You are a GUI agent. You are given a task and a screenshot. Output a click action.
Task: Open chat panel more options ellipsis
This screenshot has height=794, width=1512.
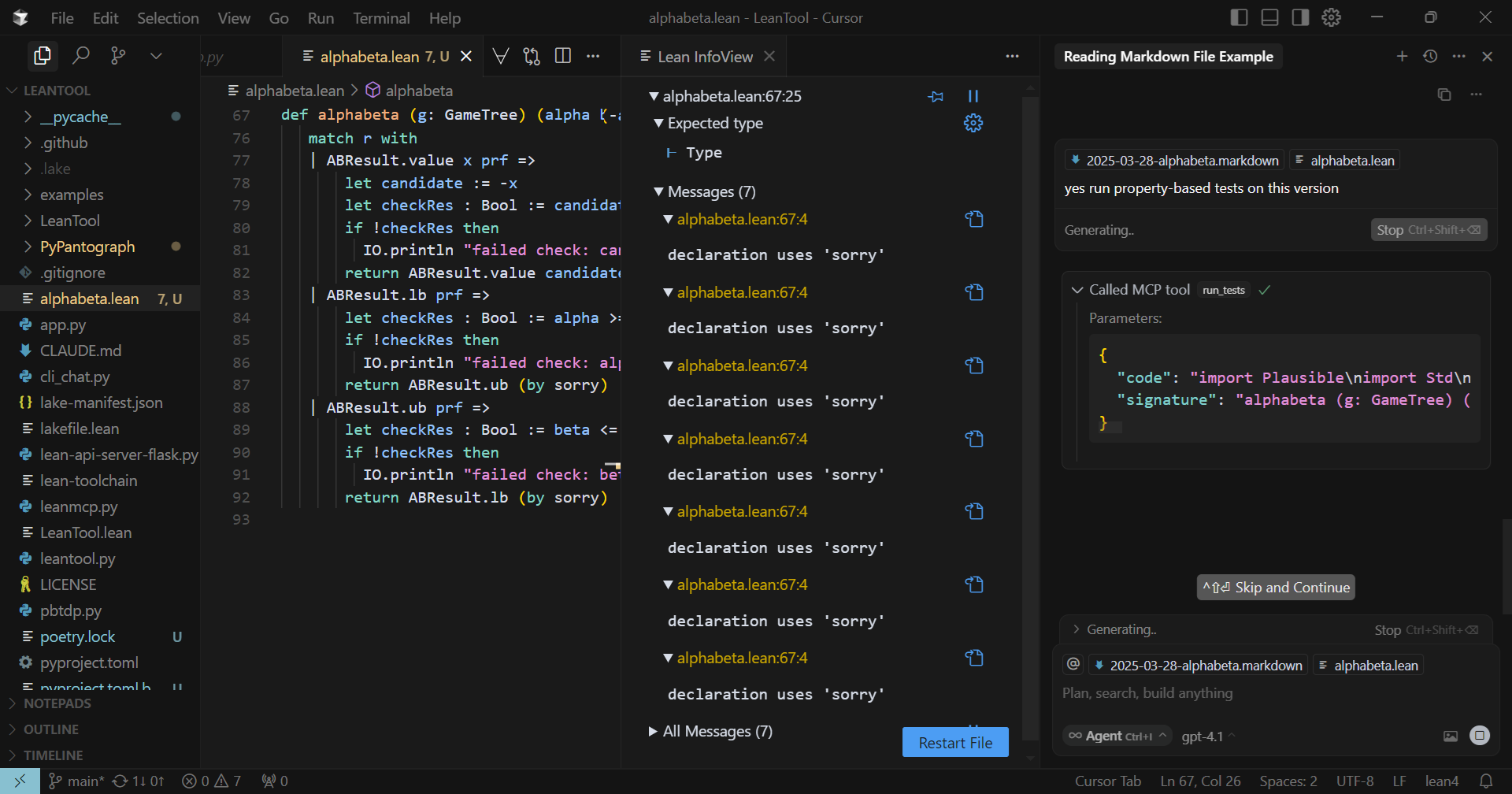[x=1458, y=56]
